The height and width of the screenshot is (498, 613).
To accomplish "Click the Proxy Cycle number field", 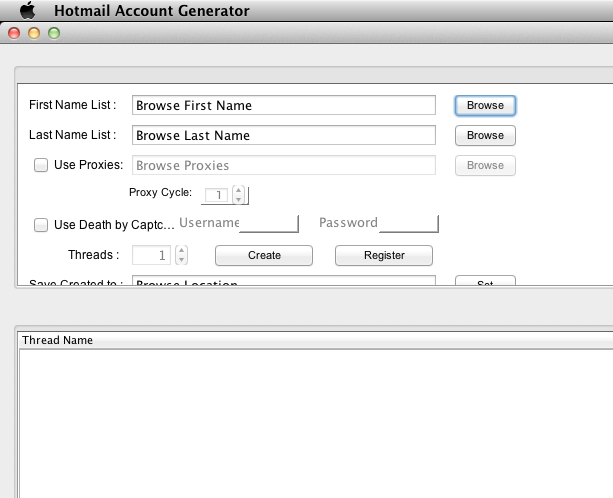I will [x=217, y=195].
